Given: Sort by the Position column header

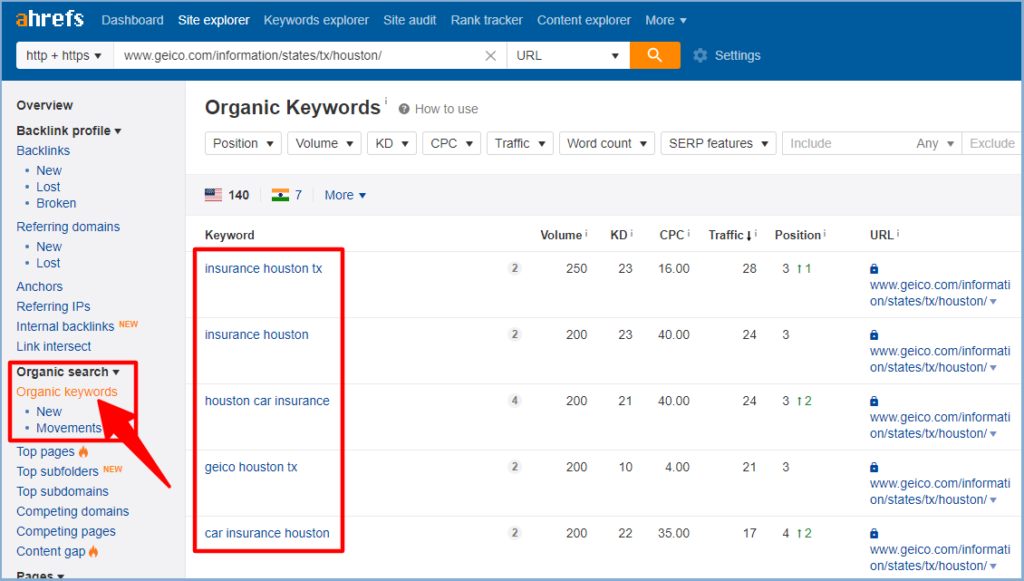Looking at the screenshot, I should tap(797, 235).
